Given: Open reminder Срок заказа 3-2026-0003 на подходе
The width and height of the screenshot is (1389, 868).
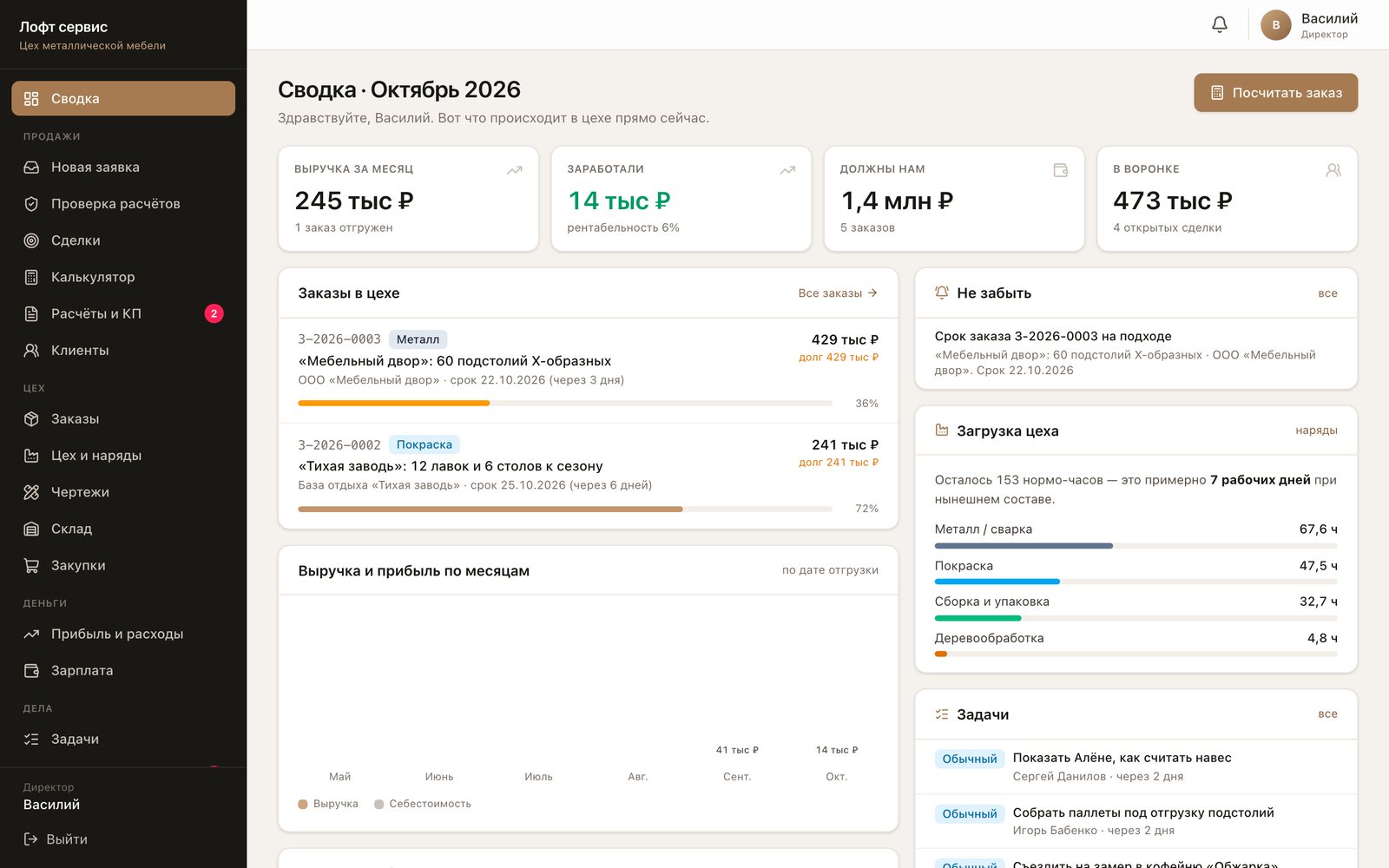Looking at the screenshot, I should [x=1136, y=353].
